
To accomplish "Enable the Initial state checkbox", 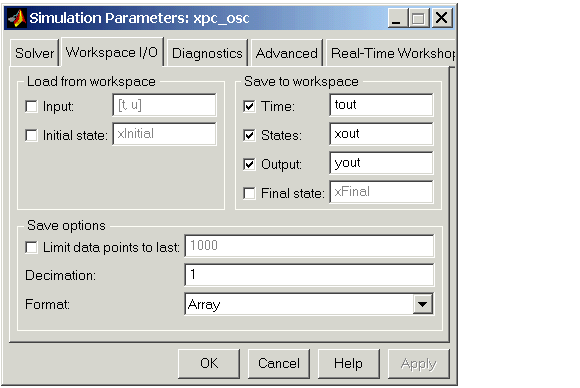I will 31,135.
